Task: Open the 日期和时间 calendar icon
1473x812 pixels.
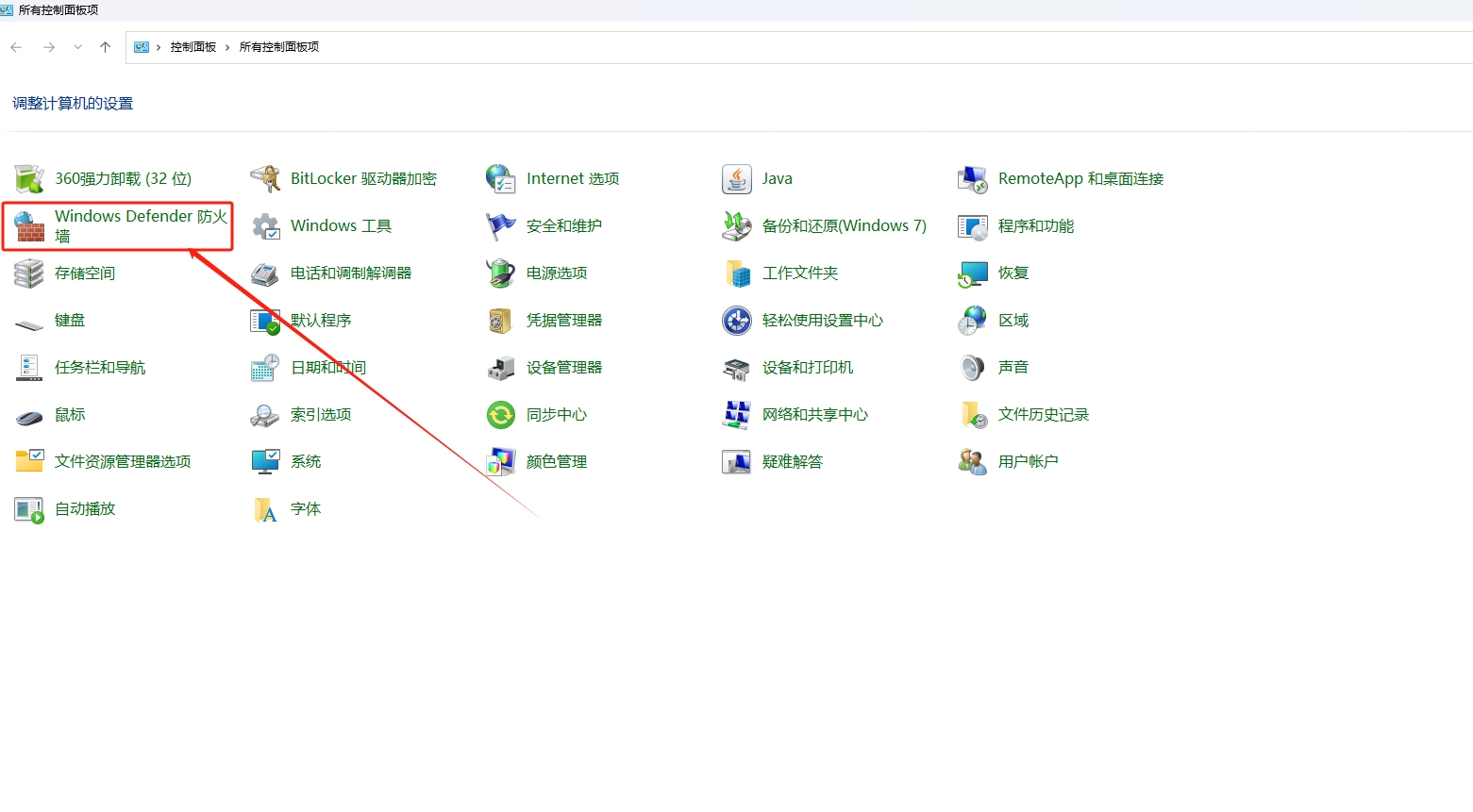Action: (265, 368)
